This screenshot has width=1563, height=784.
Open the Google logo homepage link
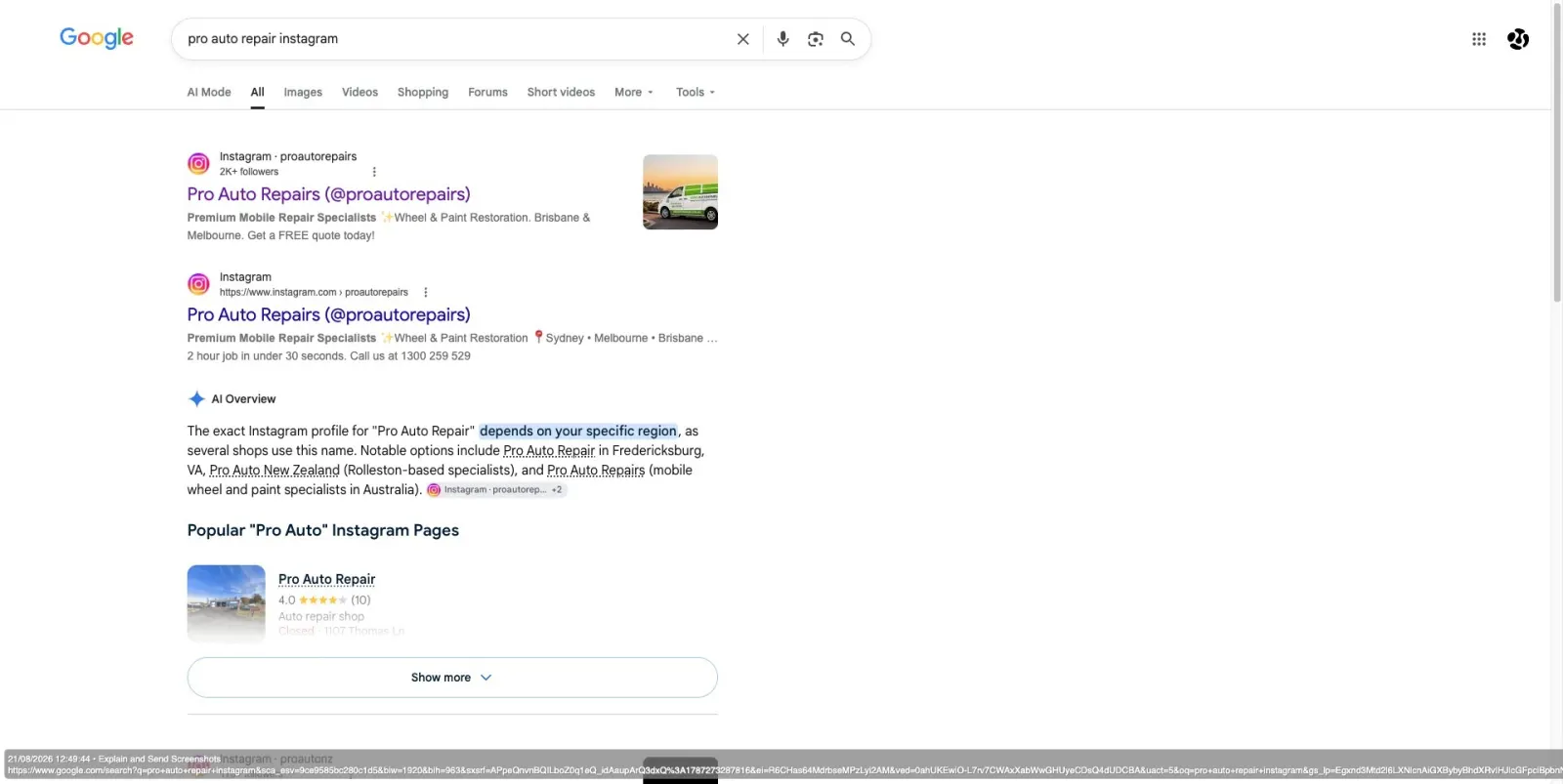97,38
